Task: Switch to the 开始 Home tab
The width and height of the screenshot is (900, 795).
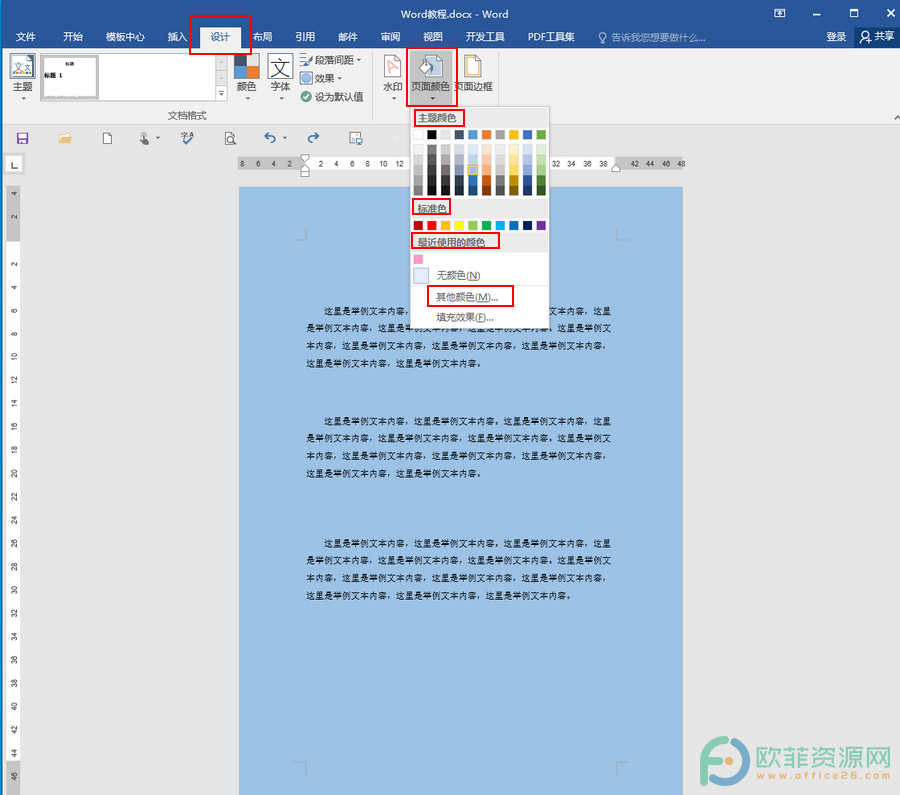Action: pos(73,37)
